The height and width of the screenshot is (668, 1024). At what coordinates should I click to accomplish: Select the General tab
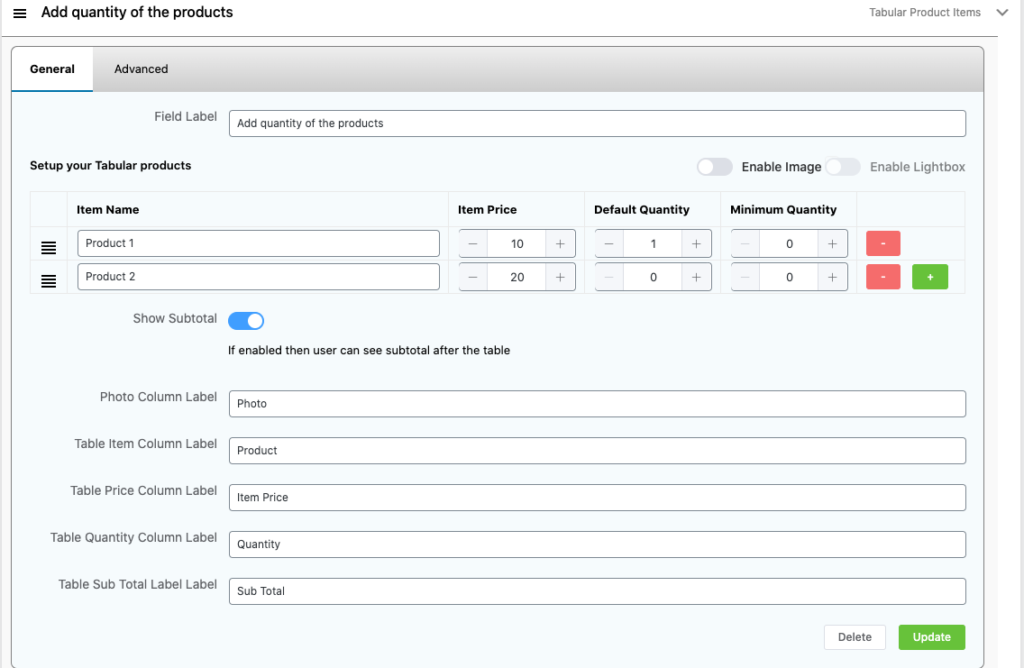(x=52, y=69)
